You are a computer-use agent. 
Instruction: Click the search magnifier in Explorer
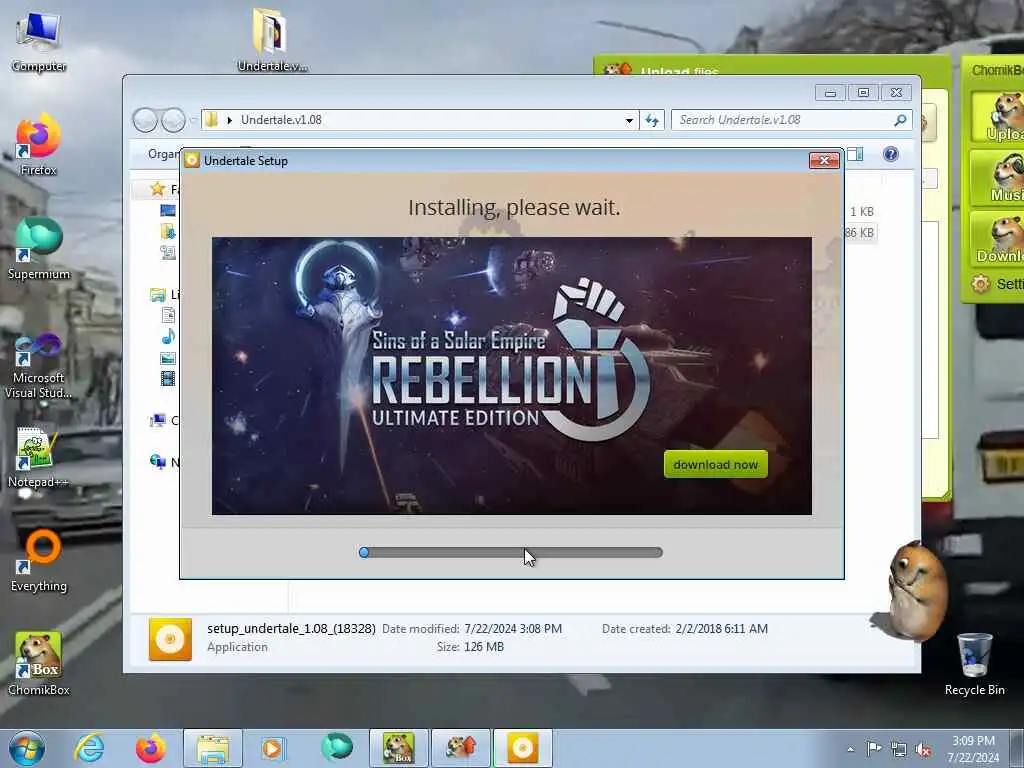tap(900, 120)
